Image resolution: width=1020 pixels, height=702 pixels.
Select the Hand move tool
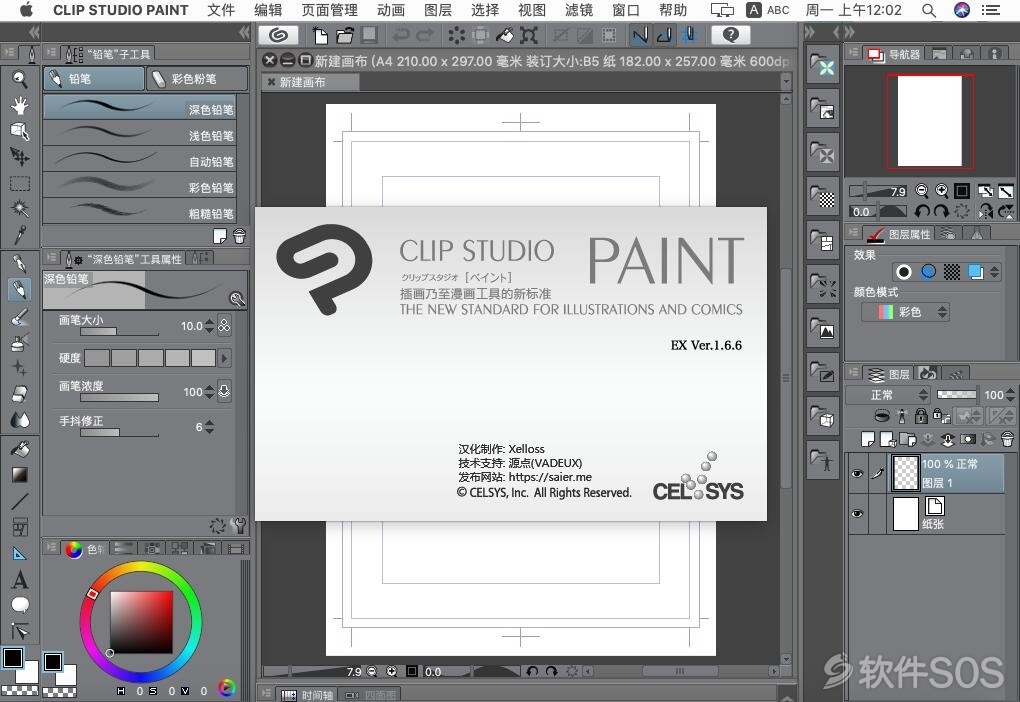(x=20, y=105)
